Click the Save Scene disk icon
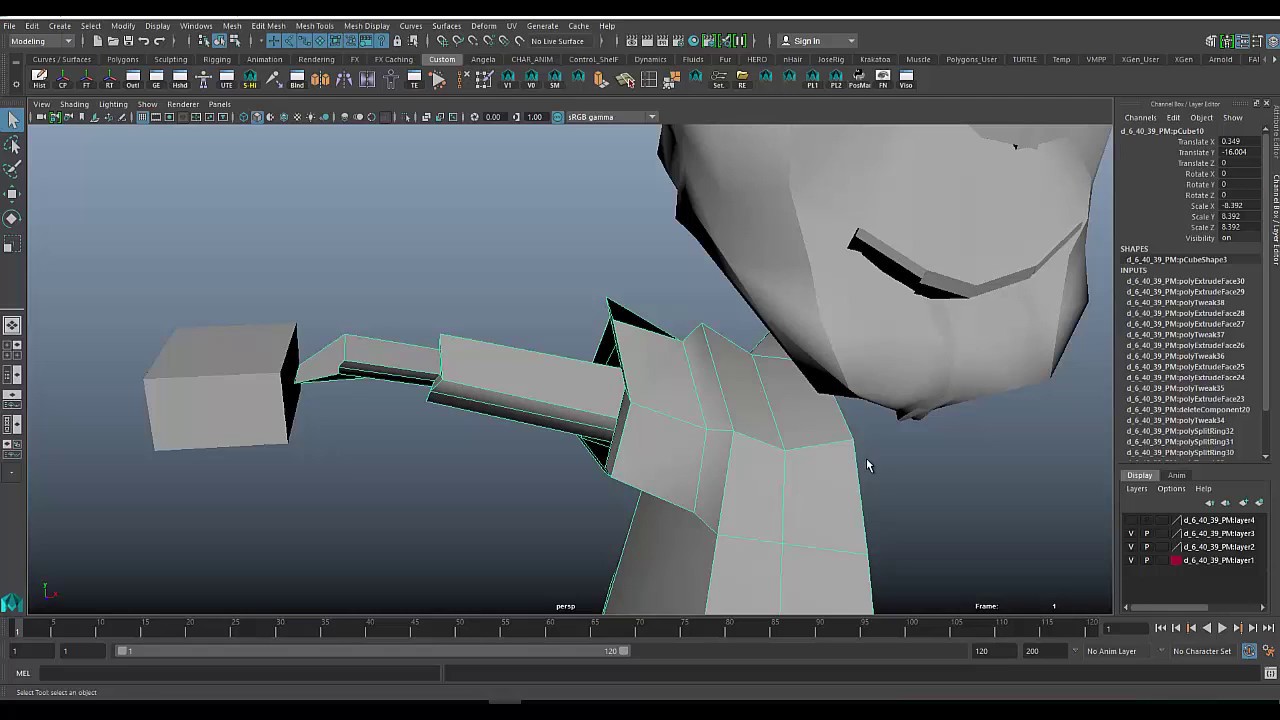 [x=128, y=41]
